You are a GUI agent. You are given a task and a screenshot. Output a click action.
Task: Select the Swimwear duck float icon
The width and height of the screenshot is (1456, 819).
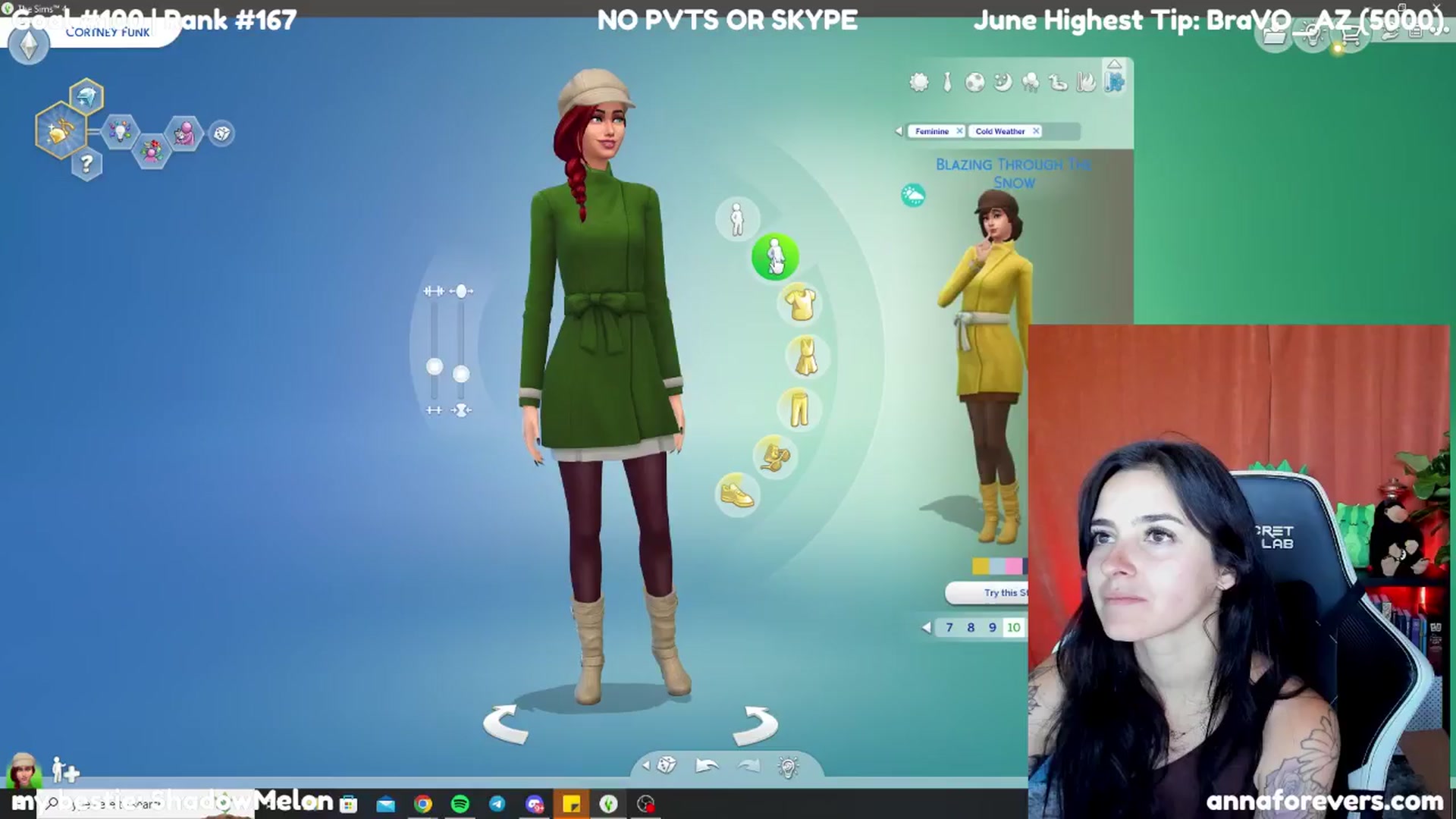1059,82
